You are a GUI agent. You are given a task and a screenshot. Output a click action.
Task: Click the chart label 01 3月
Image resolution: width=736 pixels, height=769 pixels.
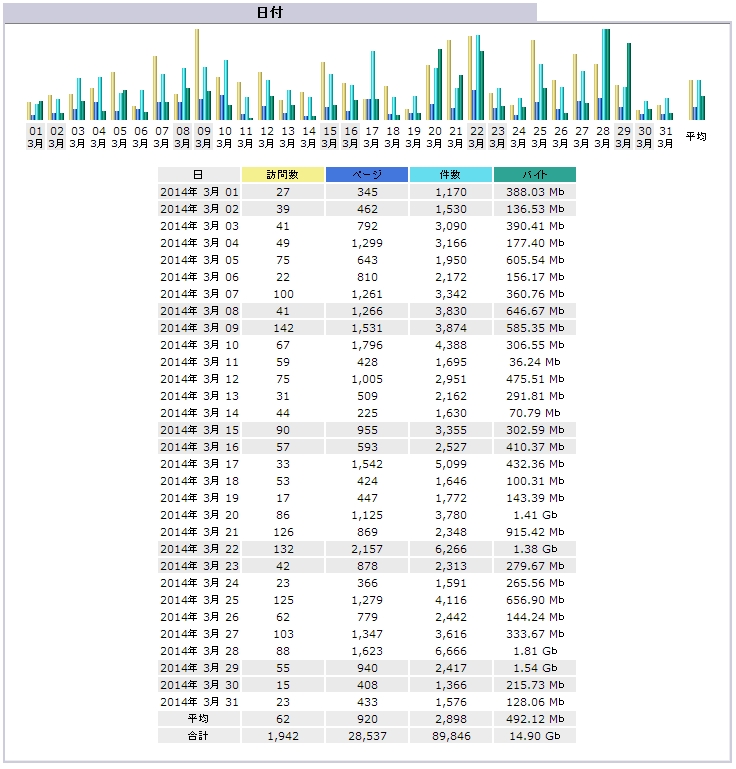35,137
